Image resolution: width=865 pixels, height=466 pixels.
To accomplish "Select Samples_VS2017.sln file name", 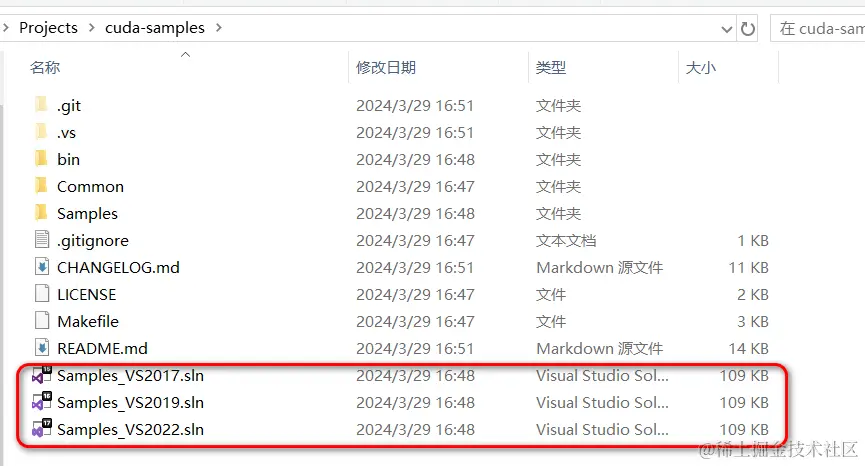I will pyautogui.click(x=131, y=376).
